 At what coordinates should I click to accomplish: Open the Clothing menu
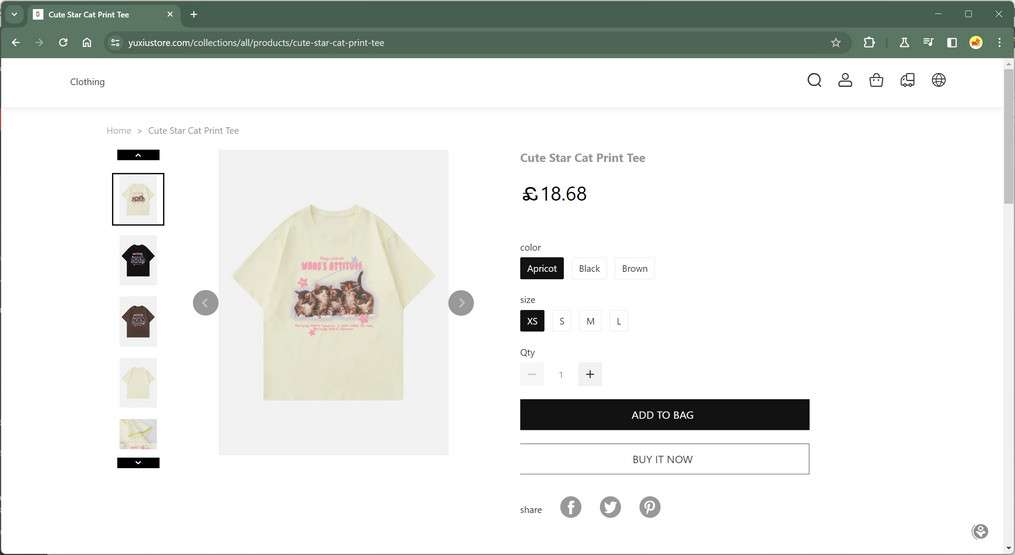pyautogui.click(x=87, y=82)
